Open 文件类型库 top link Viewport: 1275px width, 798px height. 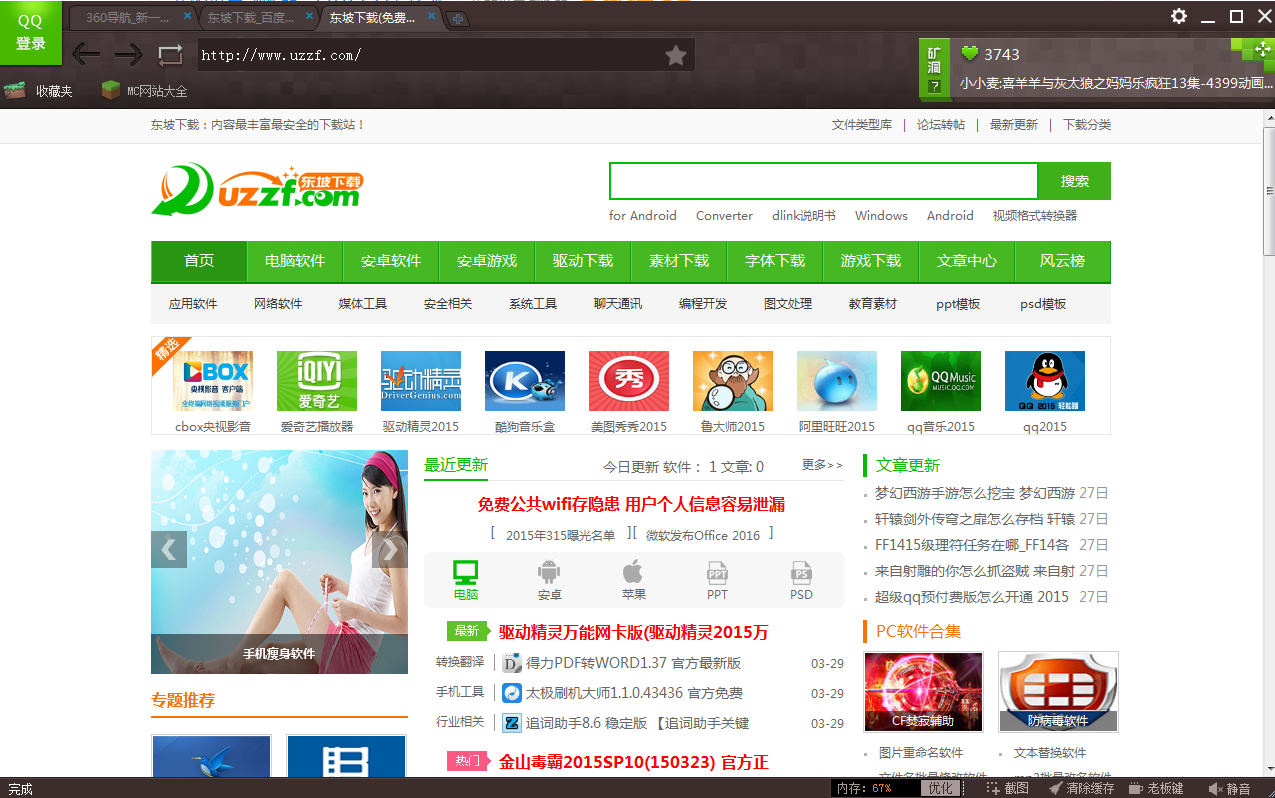point(862,125)
